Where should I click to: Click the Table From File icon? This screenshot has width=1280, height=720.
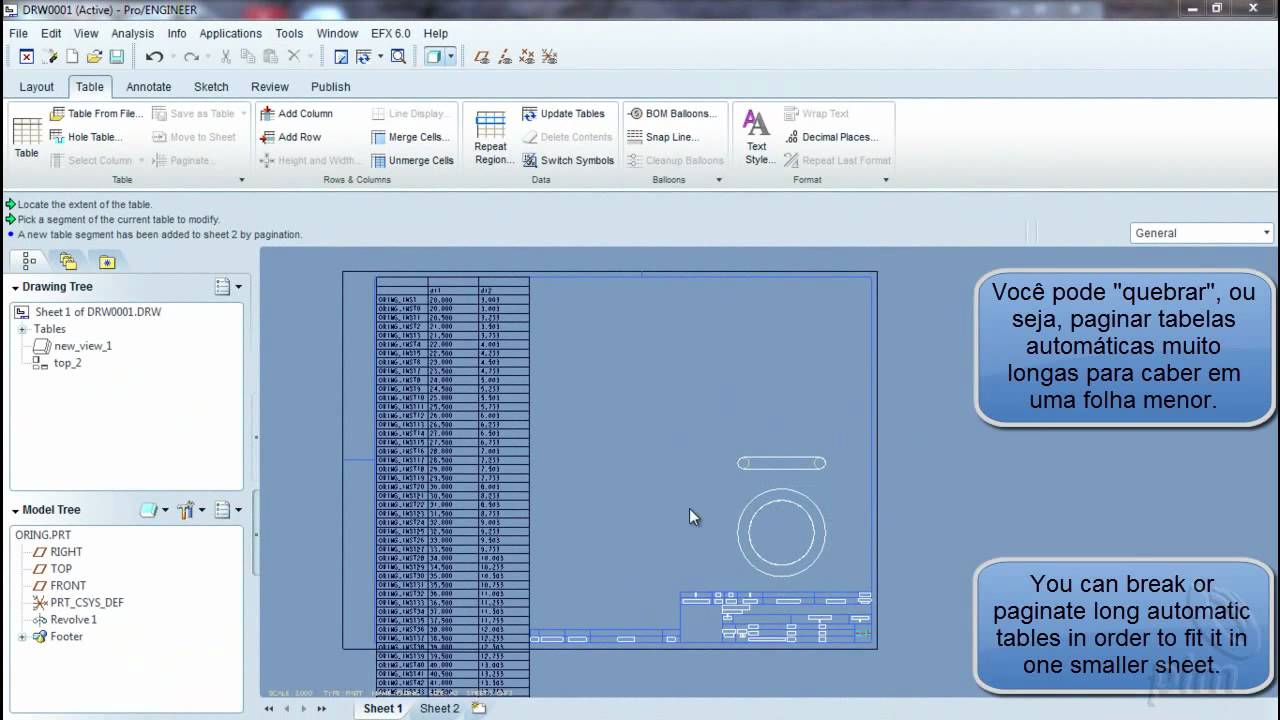(x=57, y=114)
